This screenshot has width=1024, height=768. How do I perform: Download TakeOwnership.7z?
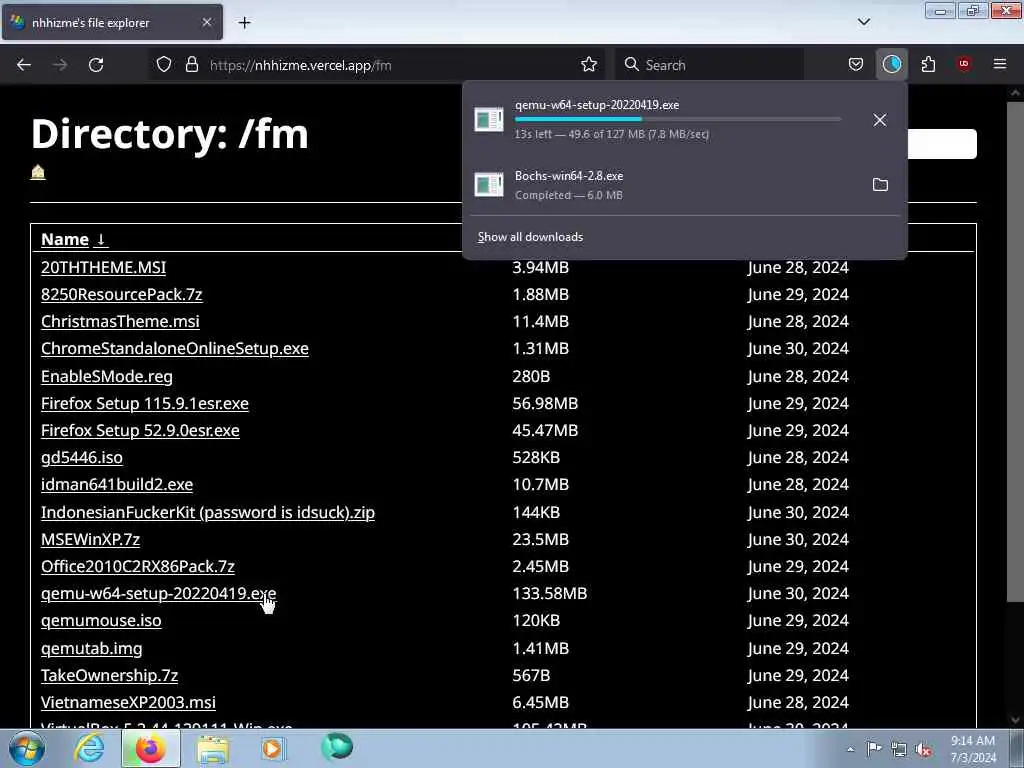(x=110, y=675)
